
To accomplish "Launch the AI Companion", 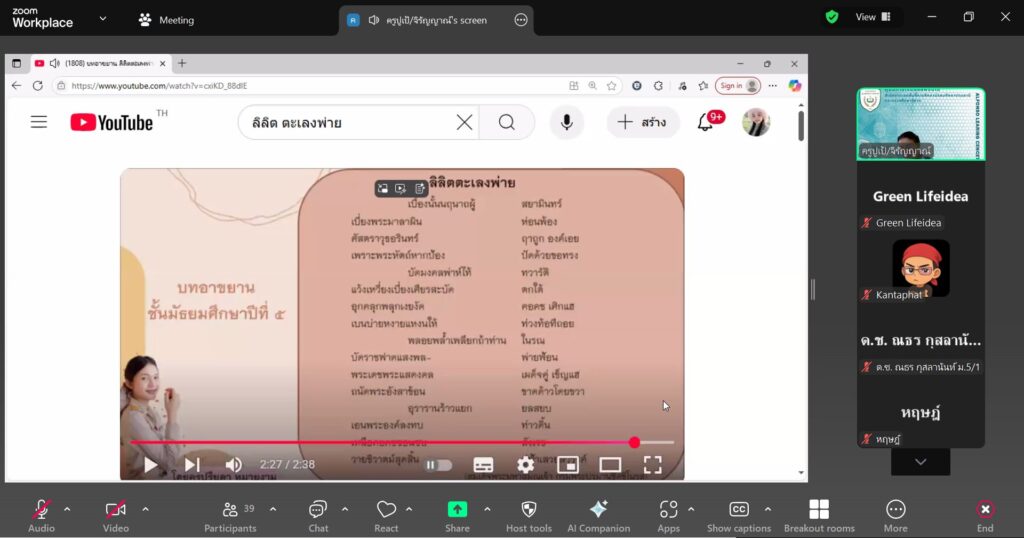I will [598, 516].
